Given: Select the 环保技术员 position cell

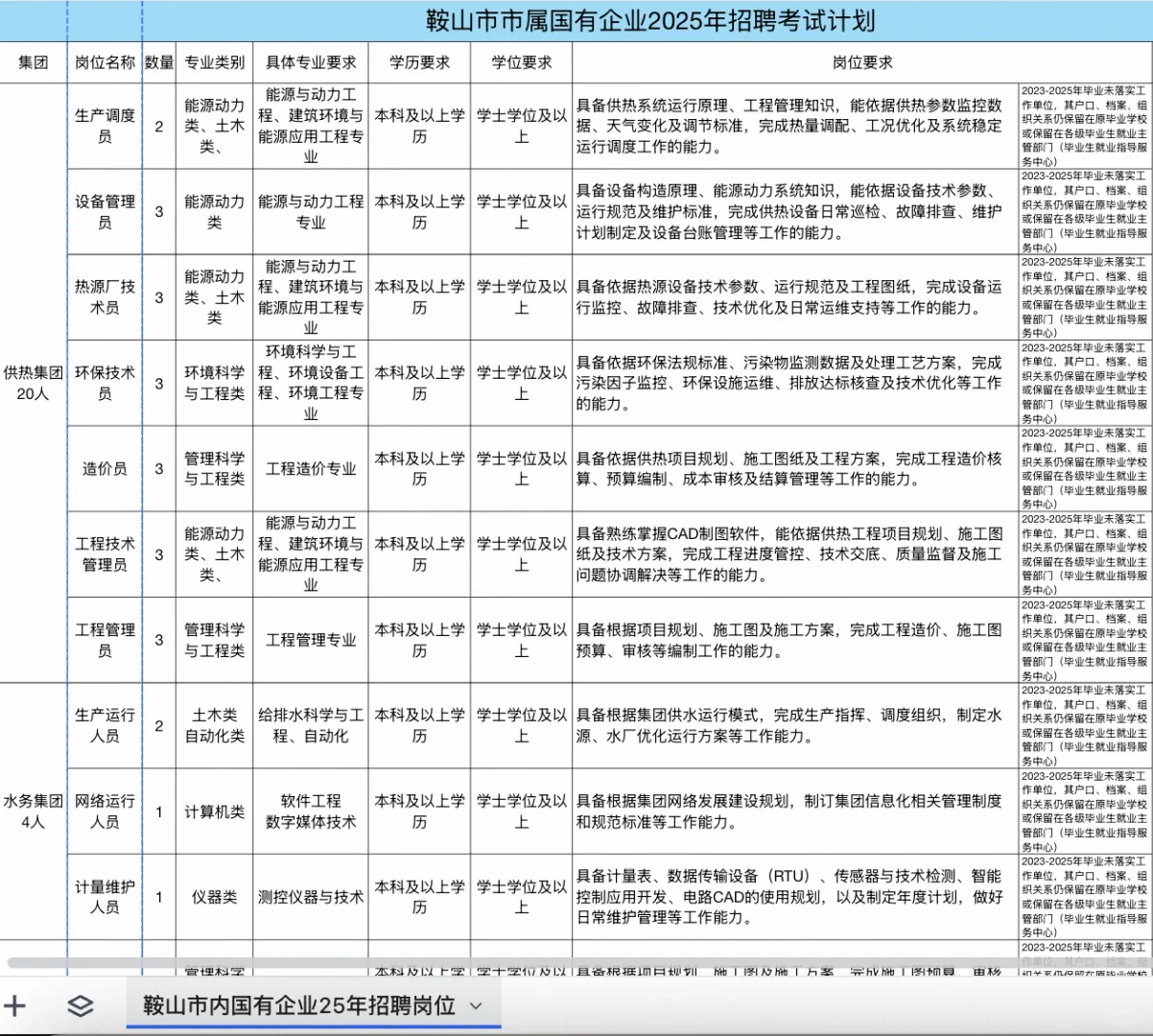Looking at the screenshot, I should click(106, 383).
